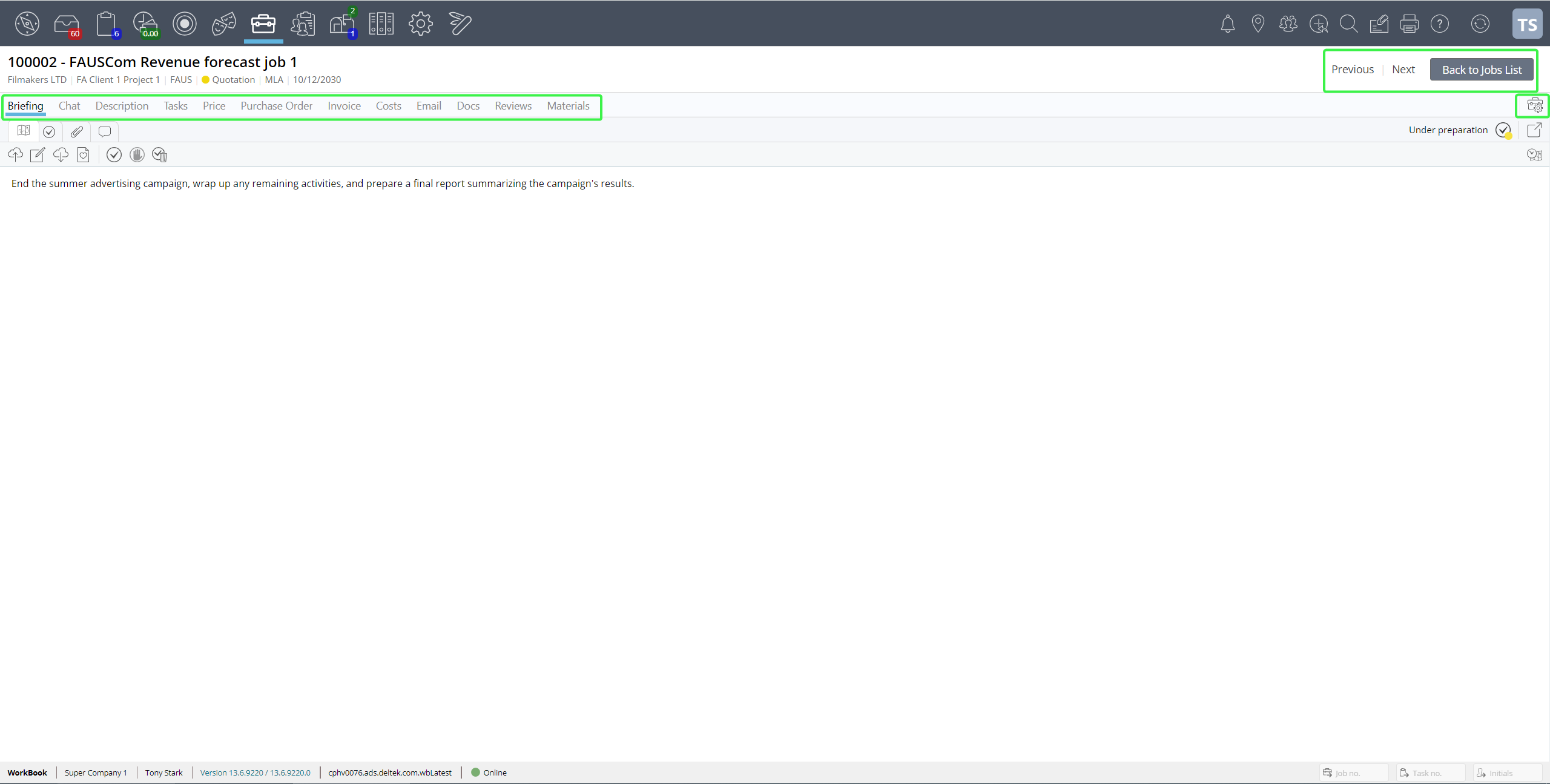This screenshot has width=1550, height=784.
Task: Click the printer icon
Action: pos(1410,24)
